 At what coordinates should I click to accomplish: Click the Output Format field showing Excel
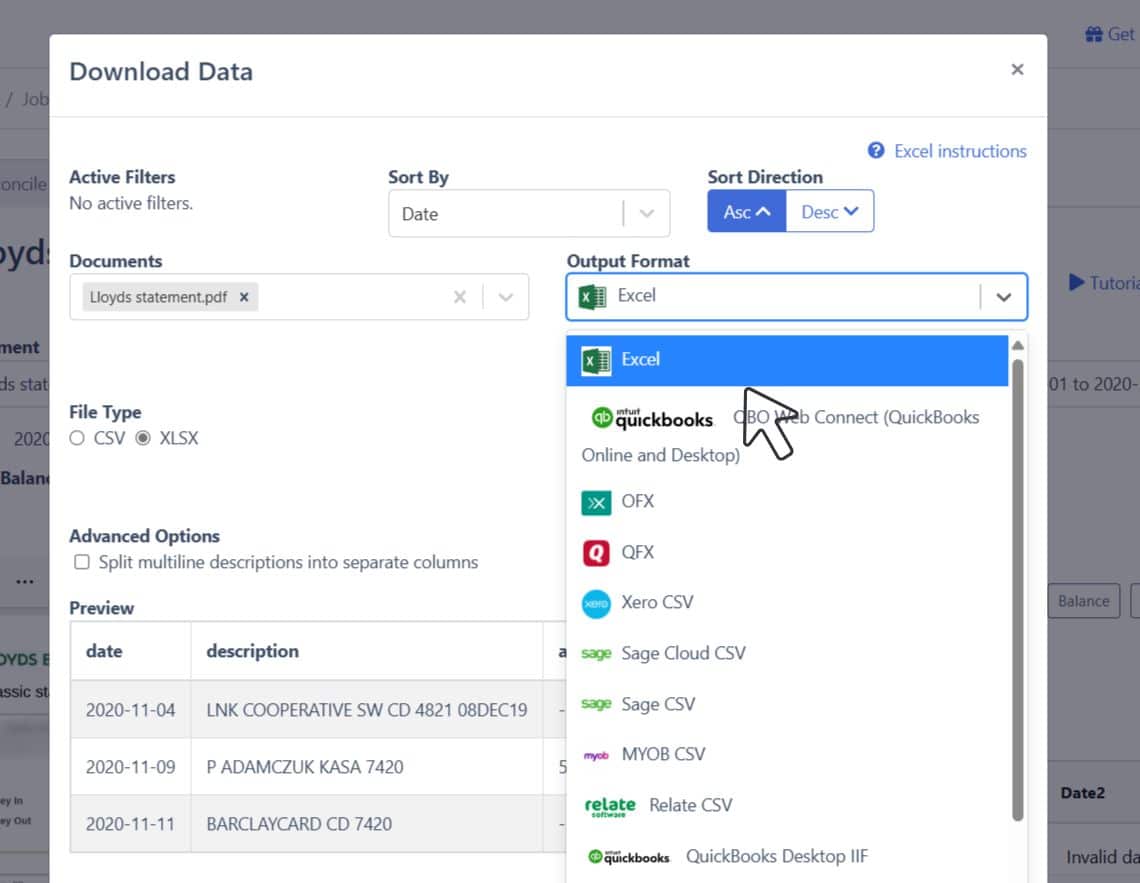click(796, 297)
